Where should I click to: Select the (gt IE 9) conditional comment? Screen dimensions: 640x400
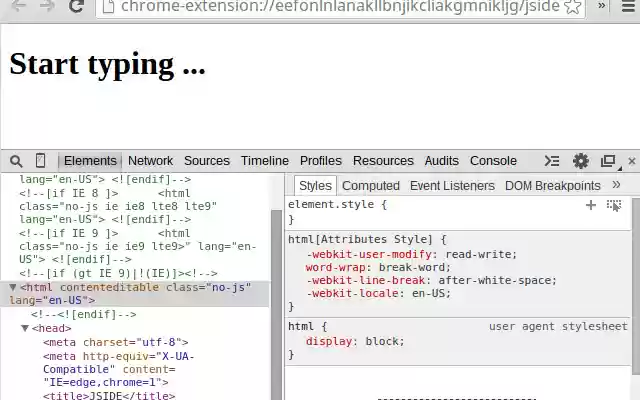point(118,273)
